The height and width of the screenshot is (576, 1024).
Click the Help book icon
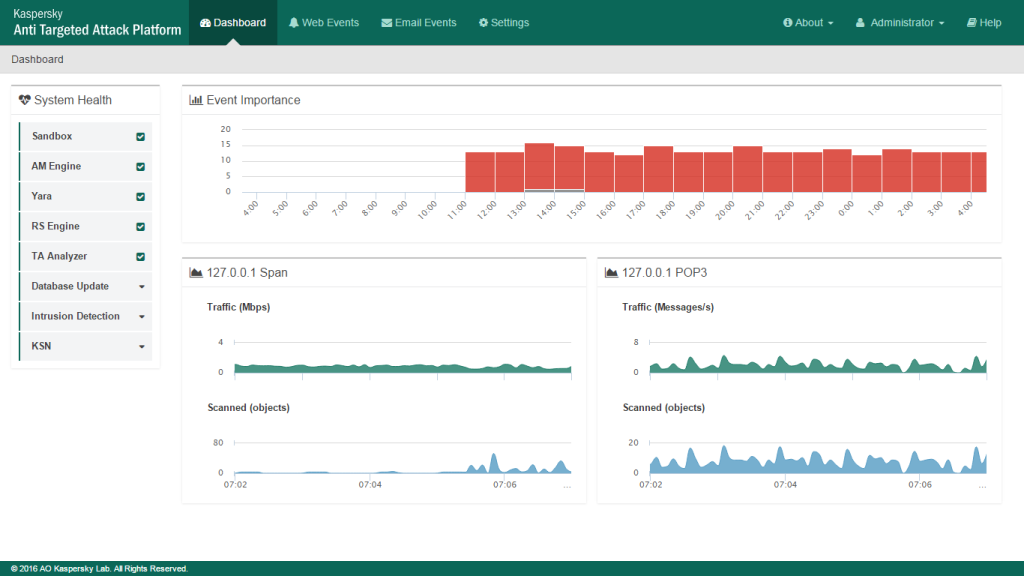click(972, 23)
